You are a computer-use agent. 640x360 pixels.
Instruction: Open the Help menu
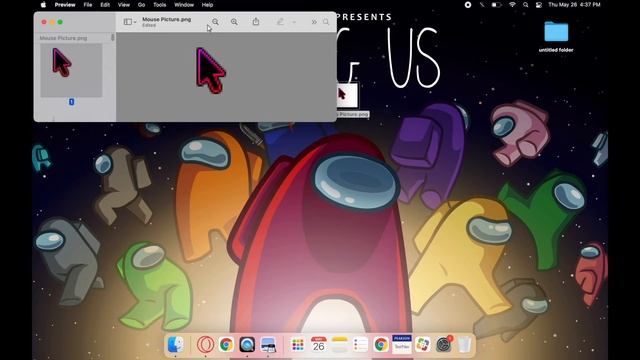click(207, 5)
